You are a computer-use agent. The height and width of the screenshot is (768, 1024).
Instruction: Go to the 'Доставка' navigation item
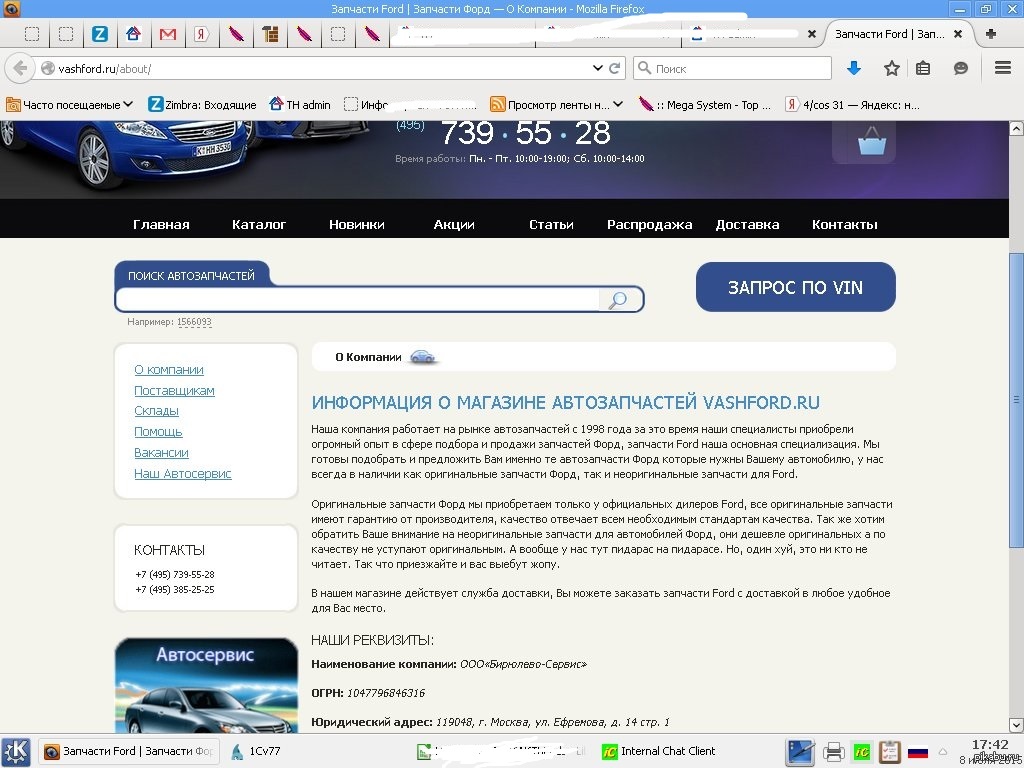[747, 224]
